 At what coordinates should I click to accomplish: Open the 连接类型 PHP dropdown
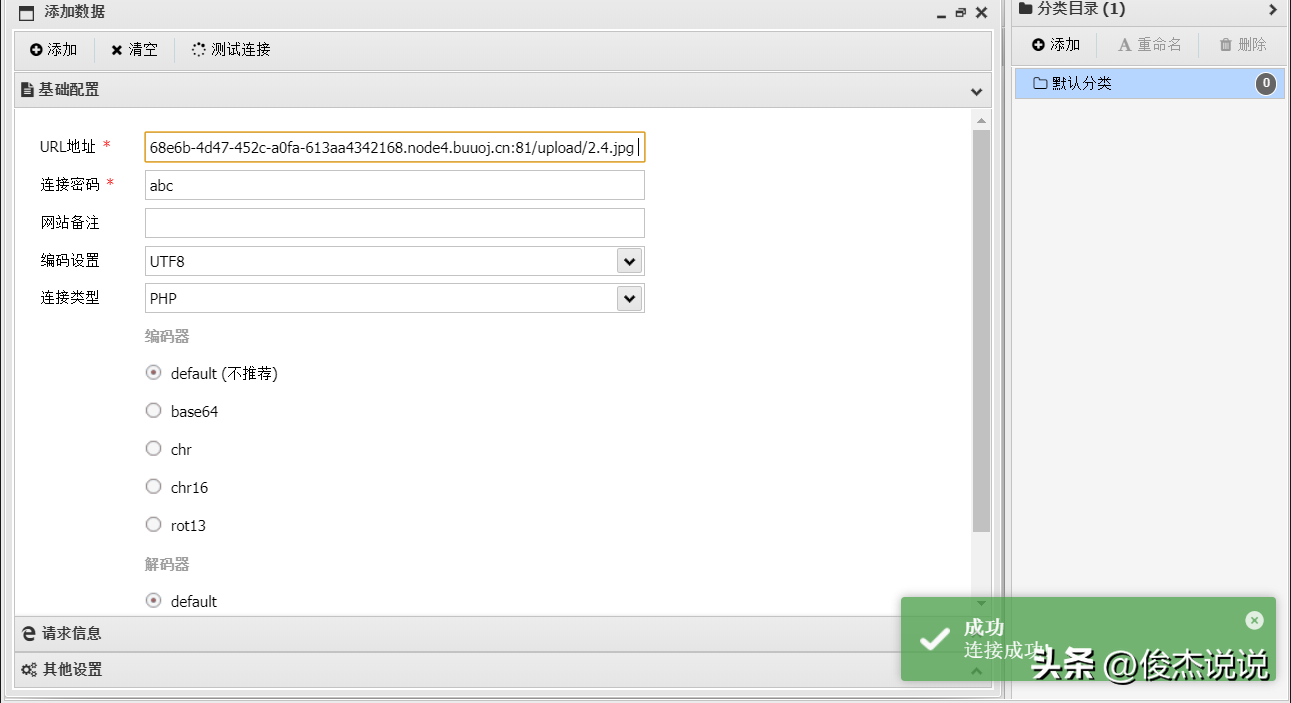point(628,298)
